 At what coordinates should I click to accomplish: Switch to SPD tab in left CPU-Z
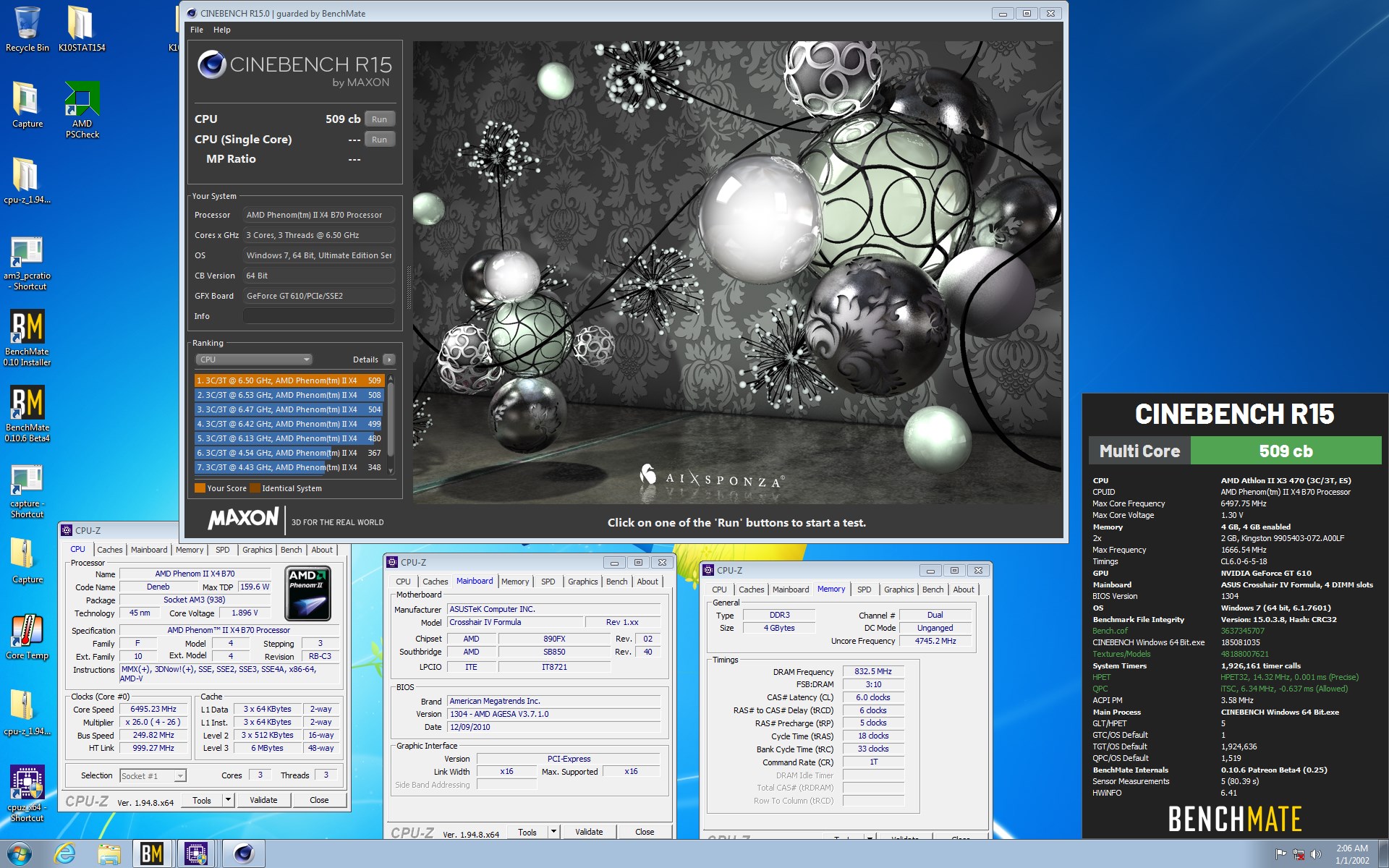point(223,550)
